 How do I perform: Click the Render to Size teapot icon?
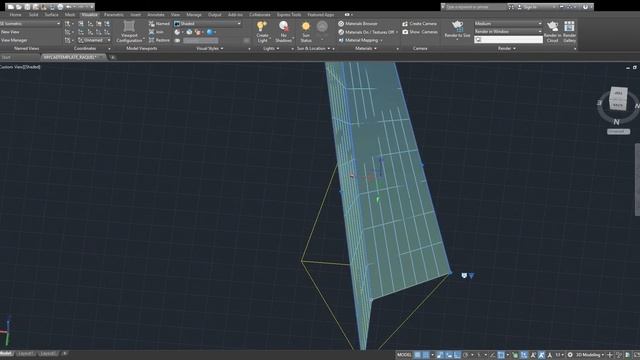pyautogui.click(x=457, y=26)
